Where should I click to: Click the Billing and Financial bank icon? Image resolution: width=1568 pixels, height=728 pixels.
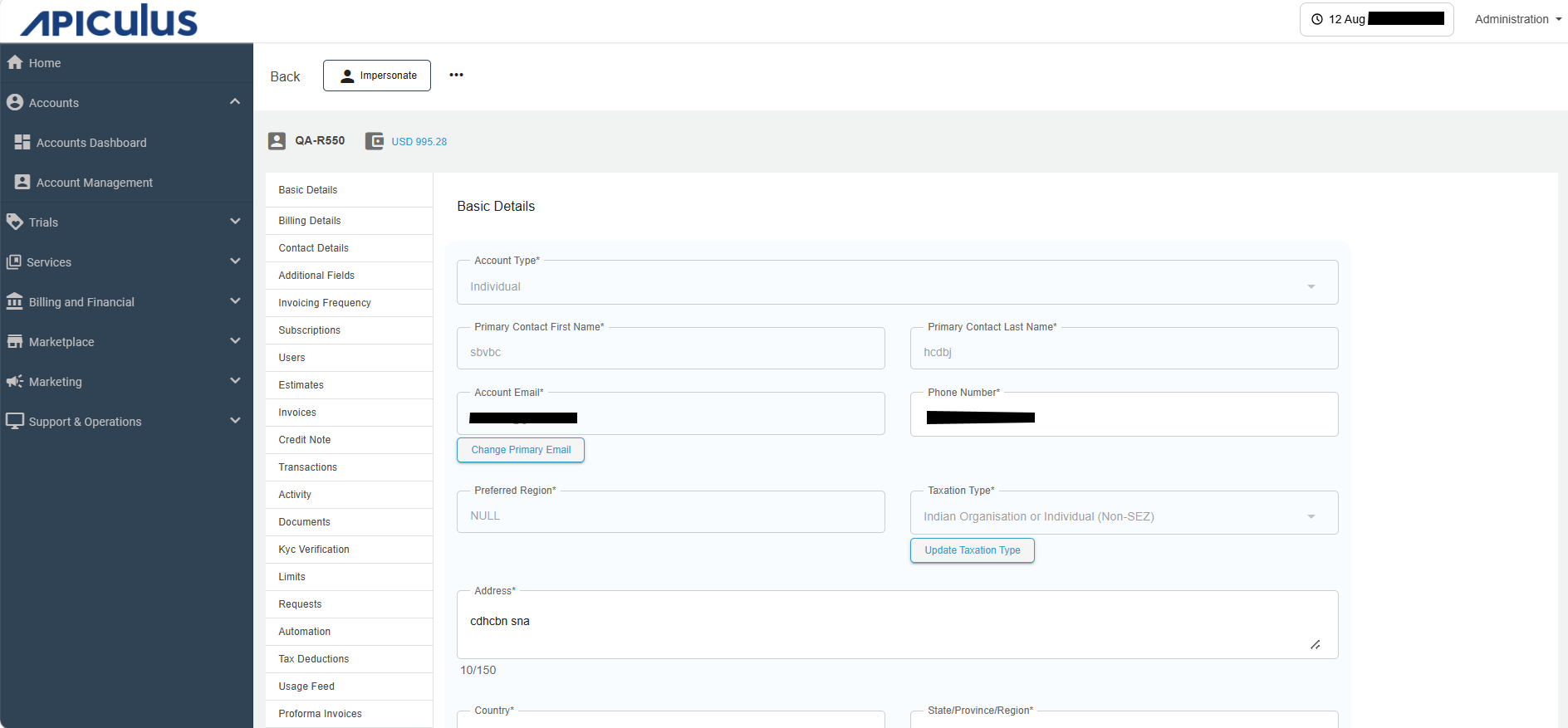coord(15,301)
